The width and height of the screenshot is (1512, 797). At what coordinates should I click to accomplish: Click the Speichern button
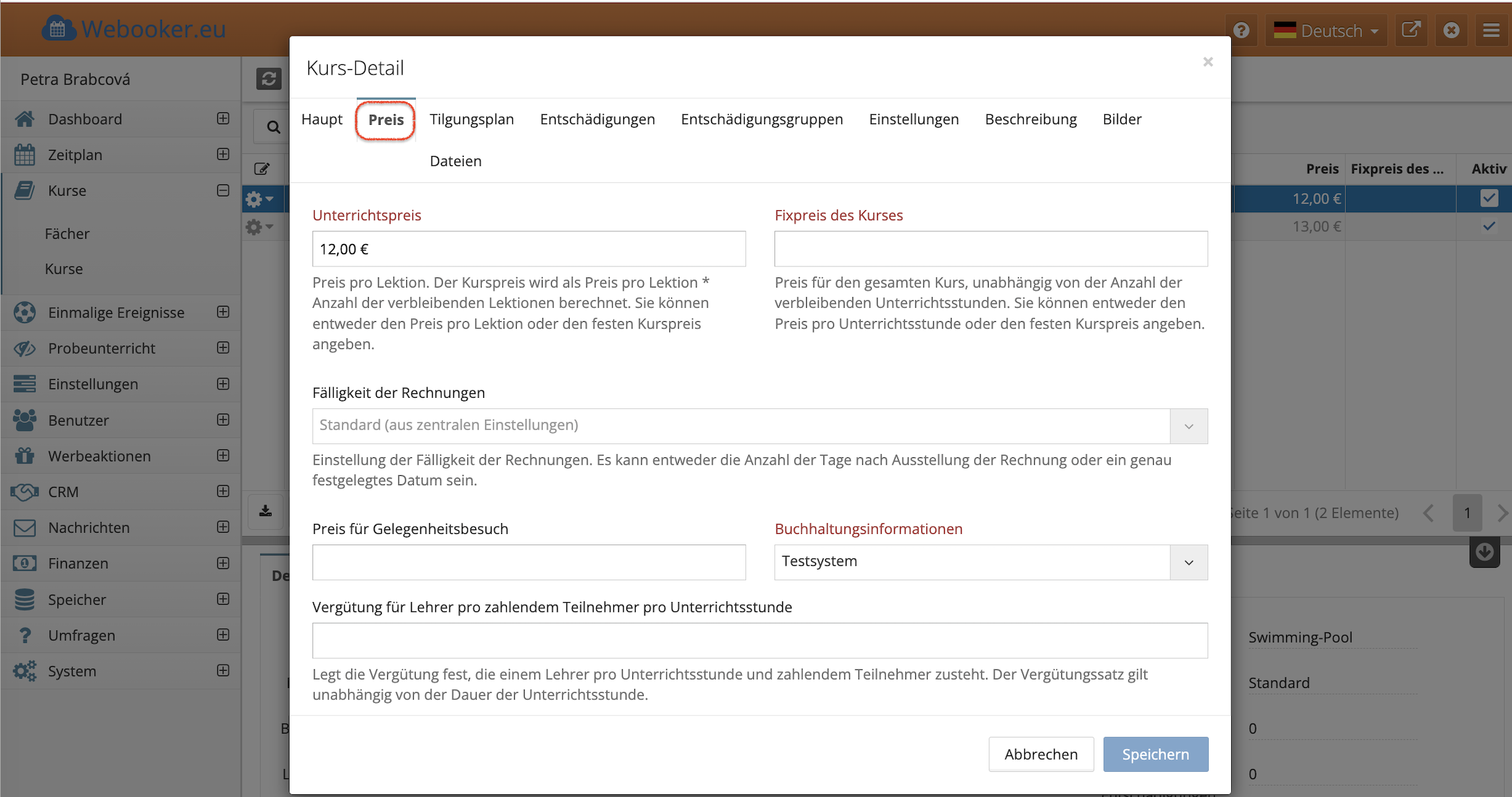coord(1155,755)
